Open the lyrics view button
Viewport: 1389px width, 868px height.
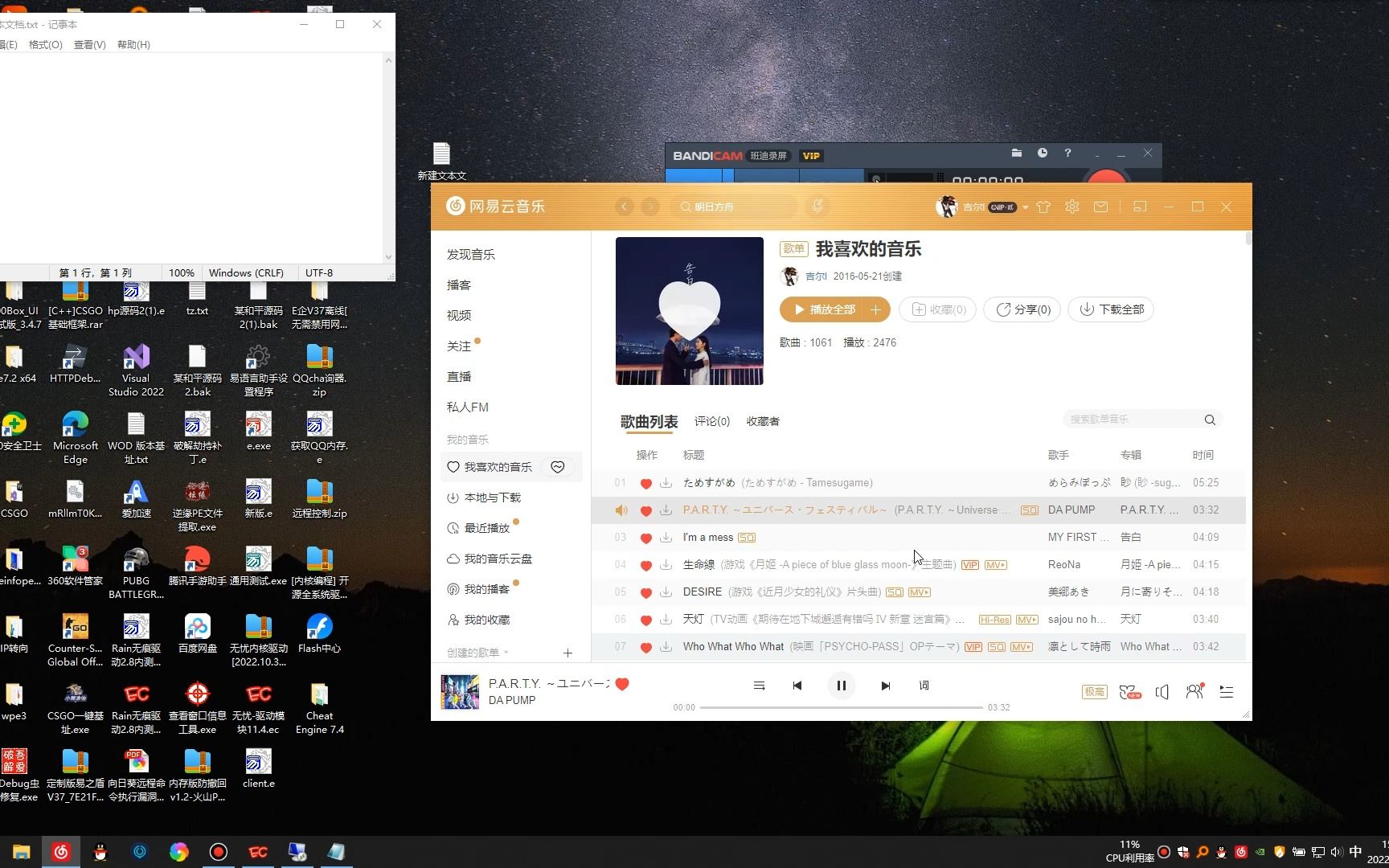[924, 686]
